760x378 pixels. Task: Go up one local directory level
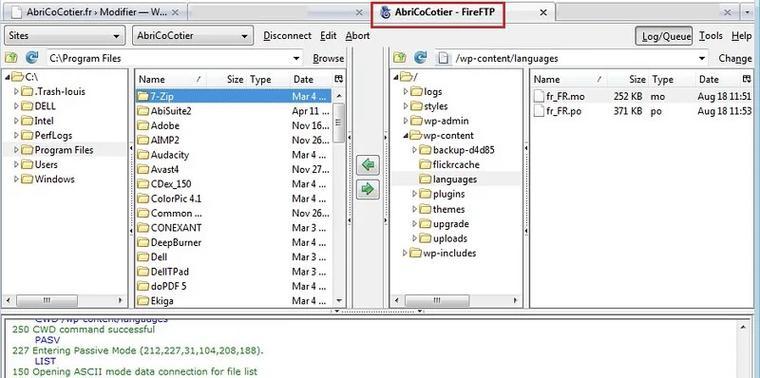[x=11, y=58]
